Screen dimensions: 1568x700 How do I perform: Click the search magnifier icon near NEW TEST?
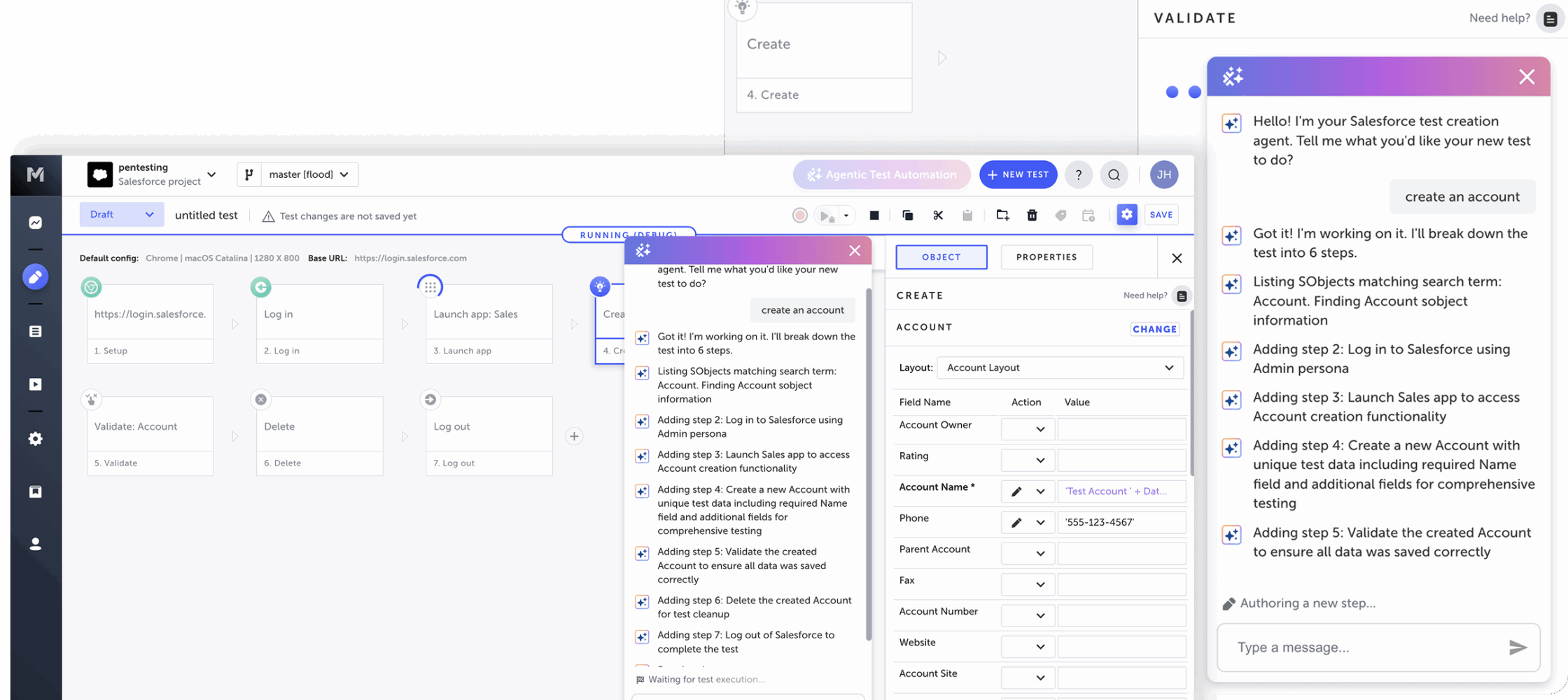tap(1114, 174)
